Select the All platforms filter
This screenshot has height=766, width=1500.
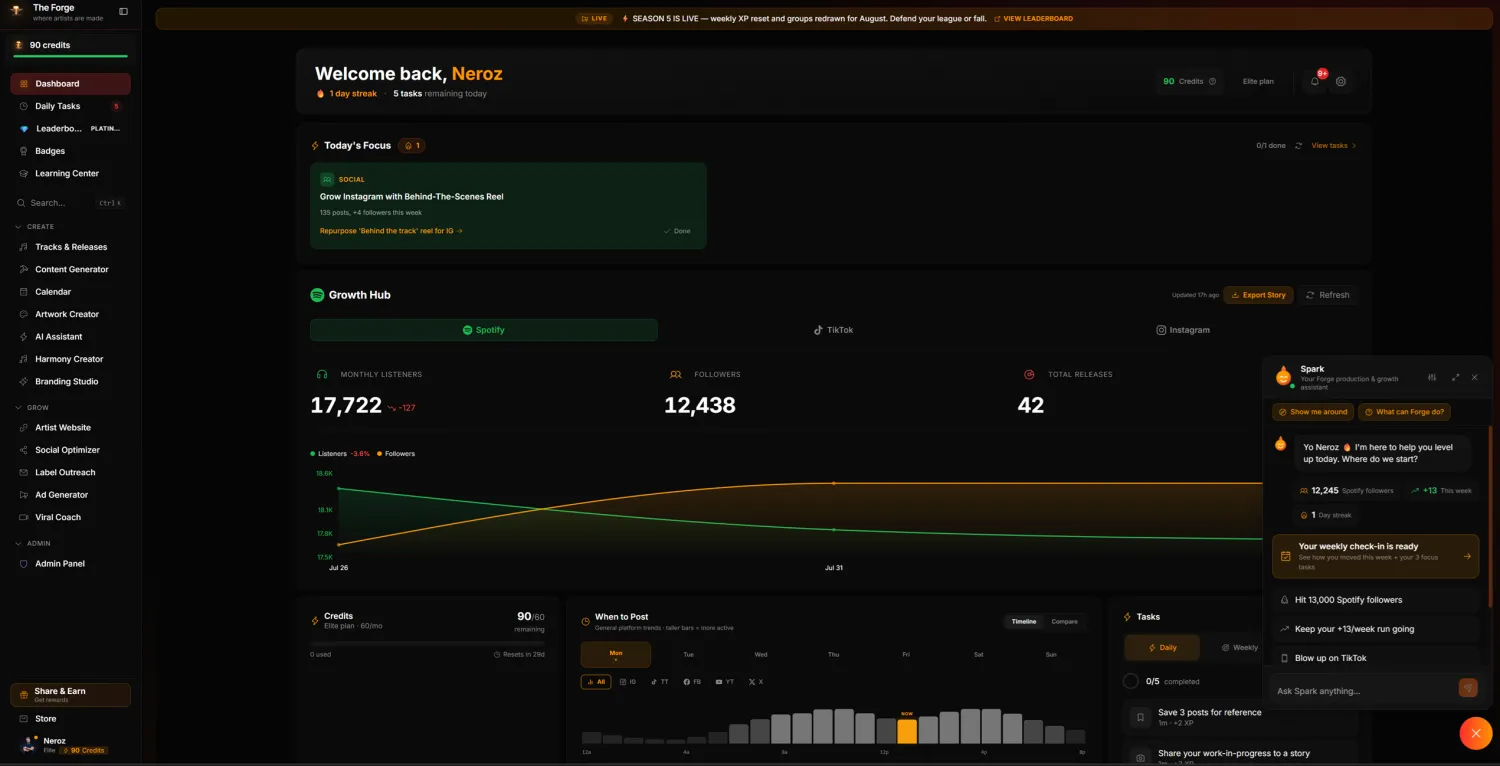[x=596, y=682]
